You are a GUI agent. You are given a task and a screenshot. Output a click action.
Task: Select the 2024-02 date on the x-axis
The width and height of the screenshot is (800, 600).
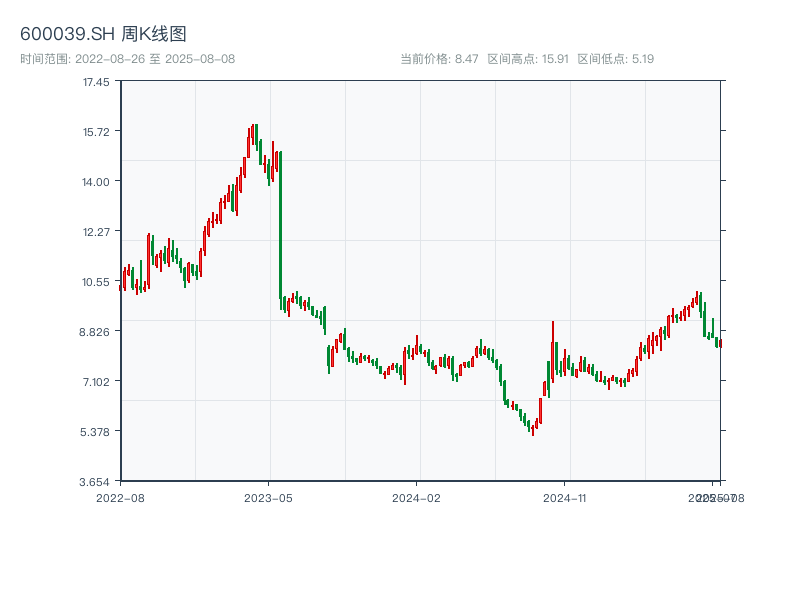(416, 497)
